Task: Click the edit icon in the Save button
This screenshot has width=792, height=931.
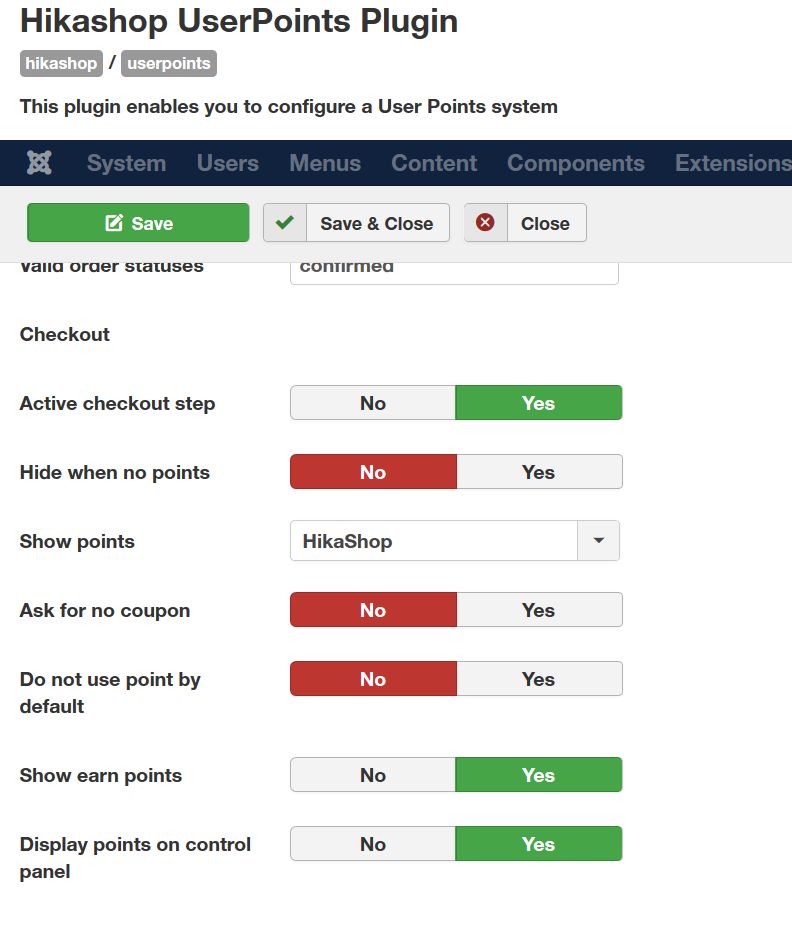Action: (114, 223)
